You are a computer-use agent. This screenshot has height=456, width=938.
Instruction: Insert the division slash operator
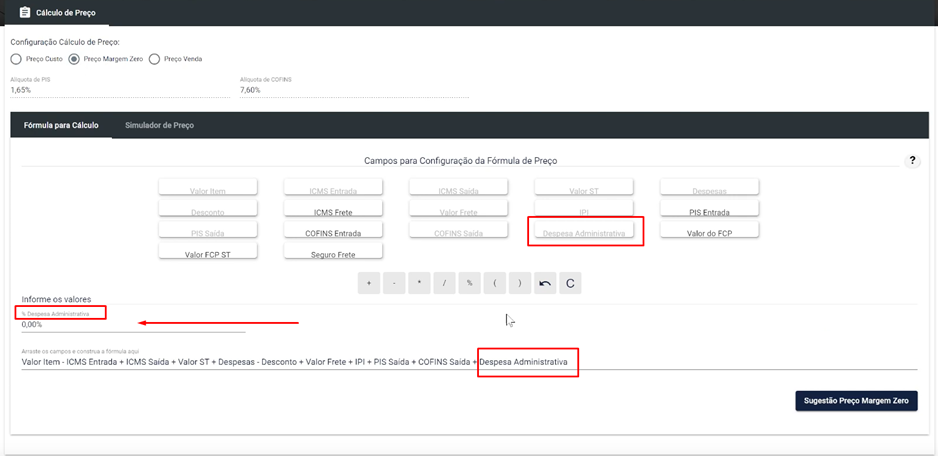[x=444, y=283]
